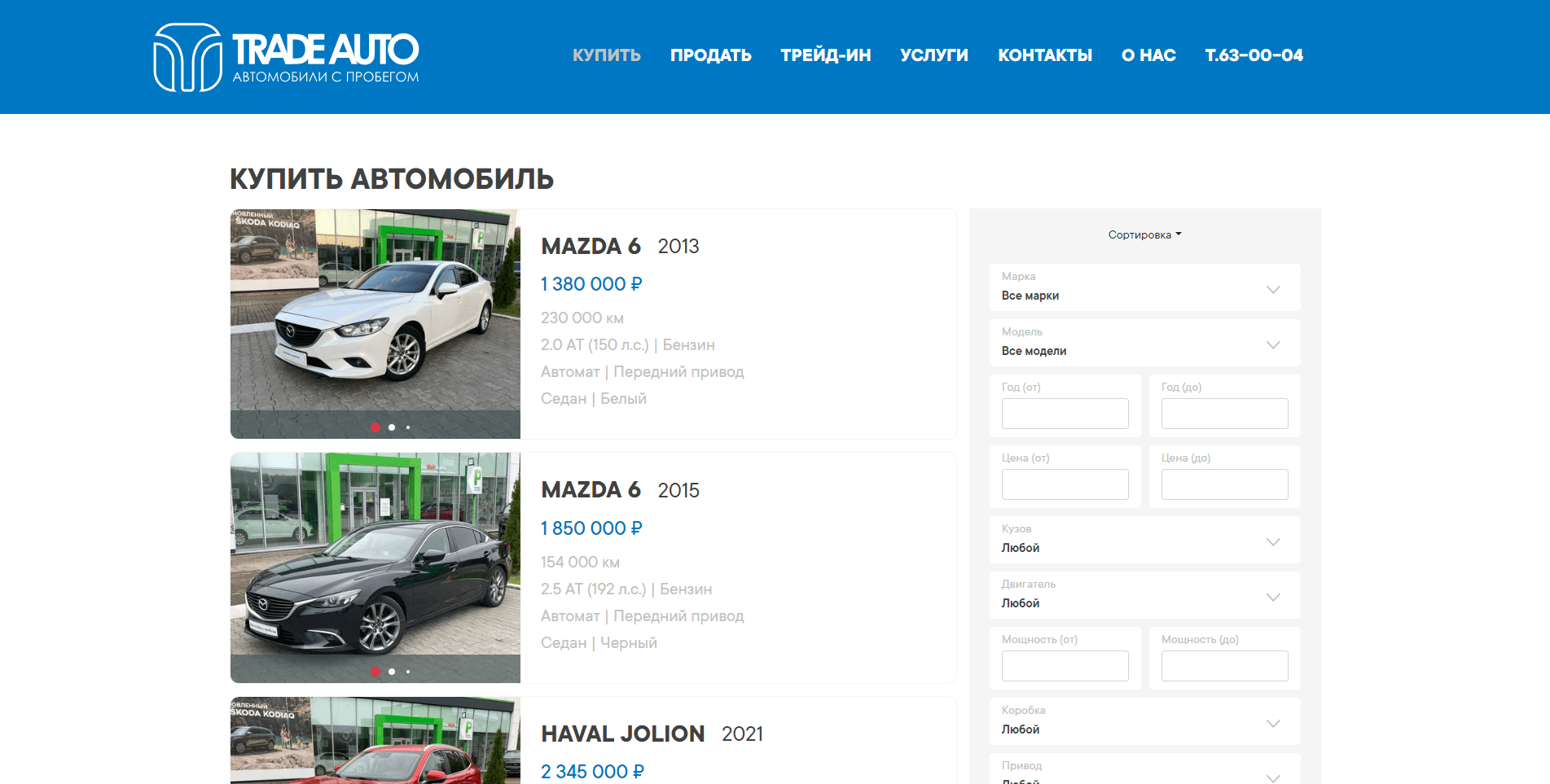Open the КУПИТЬ menu item
Image resolution: width=1550 pixels, height=784 pixels.
coord(606,55)
